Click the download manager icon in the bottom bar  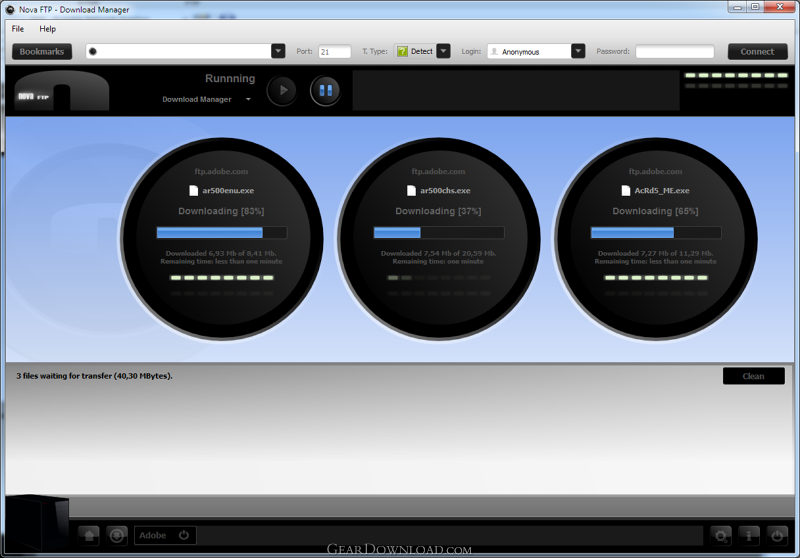117,536
